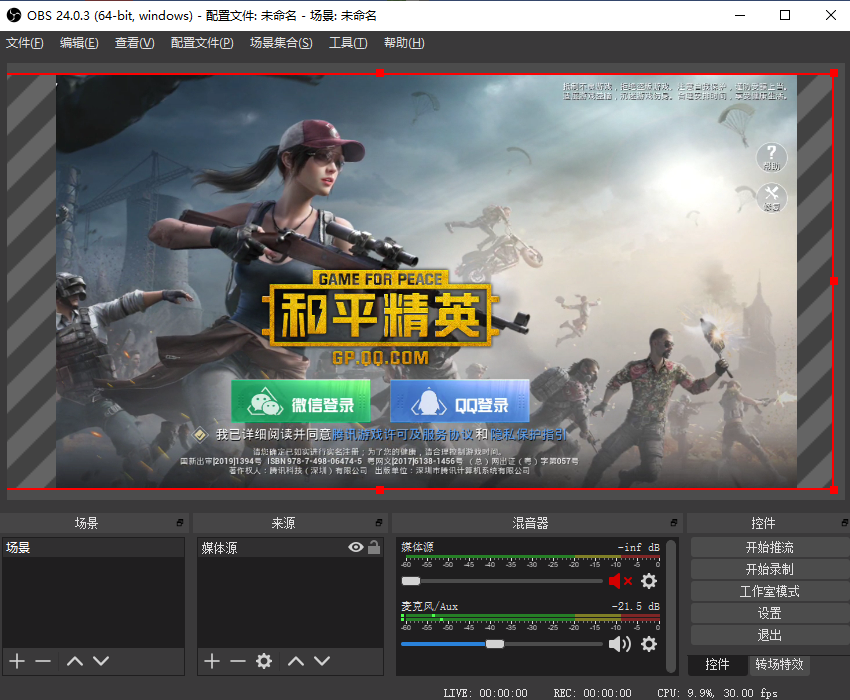This screenshot has height=700, width=850.
Task: Move source up in sources panel
Action: [296, 661]
